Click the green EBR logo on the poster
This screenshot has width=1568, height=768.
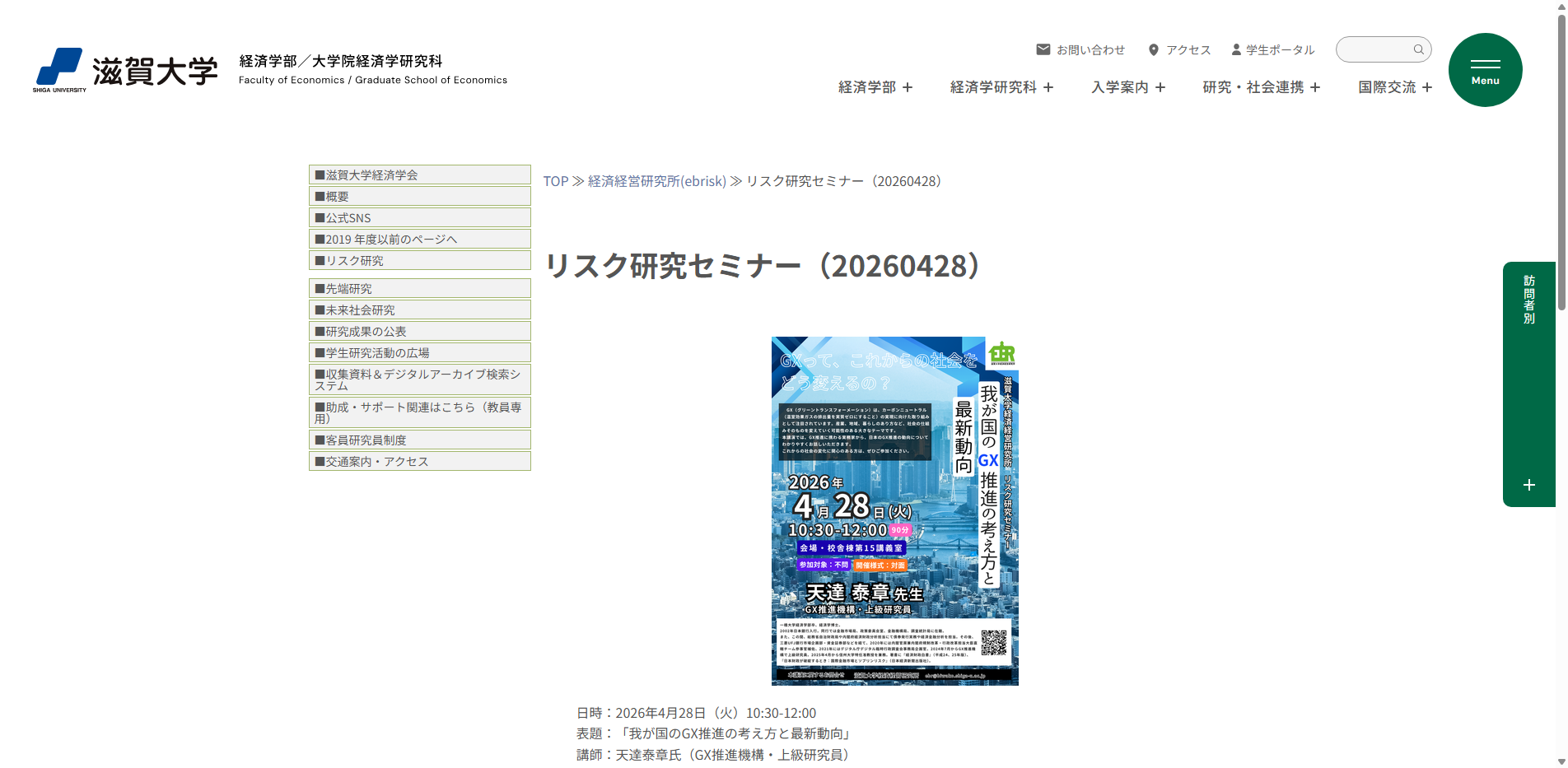(1001, 355)
